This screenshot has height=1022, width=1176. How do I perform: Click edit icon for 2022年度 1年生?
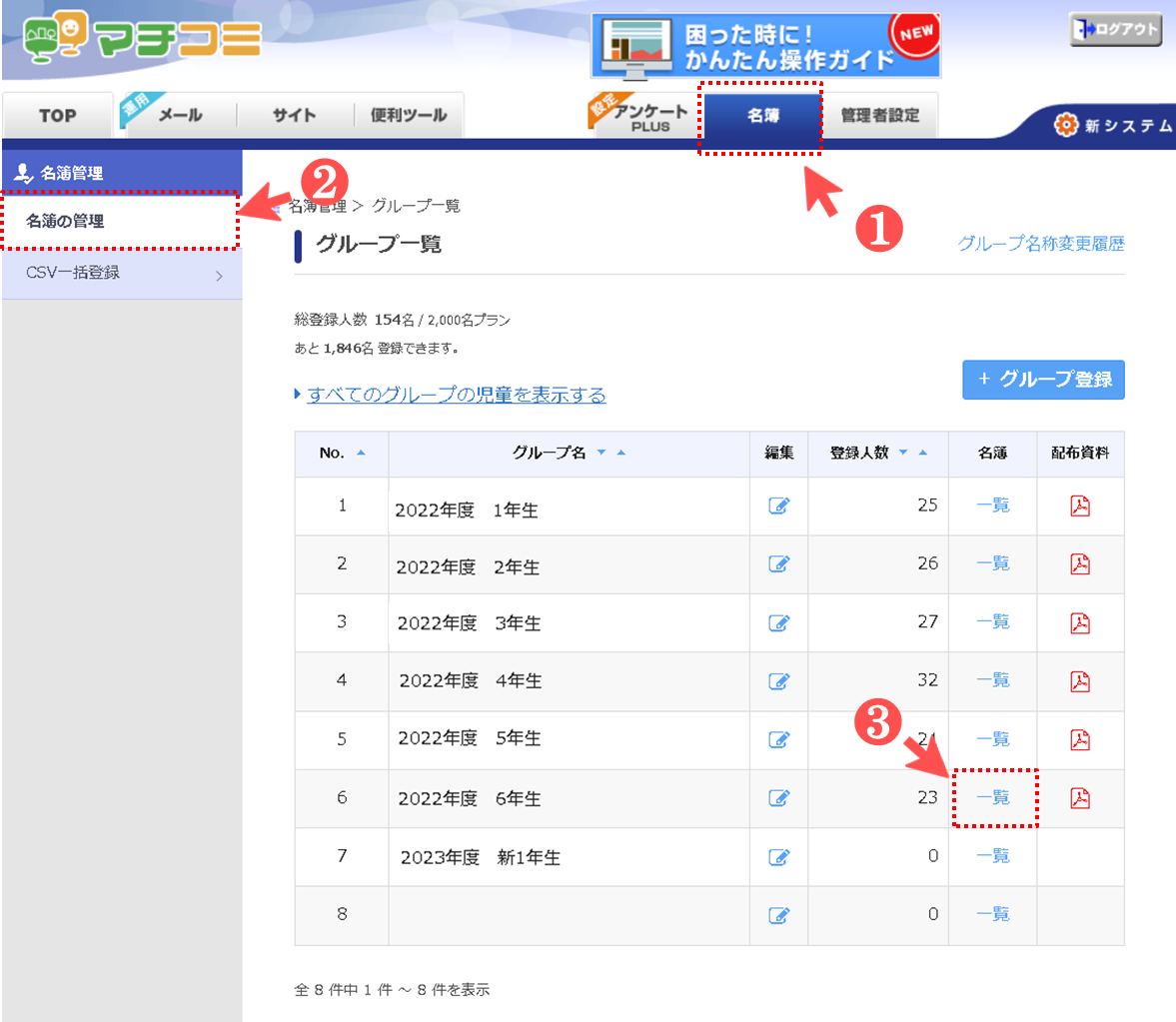(779, 506)
